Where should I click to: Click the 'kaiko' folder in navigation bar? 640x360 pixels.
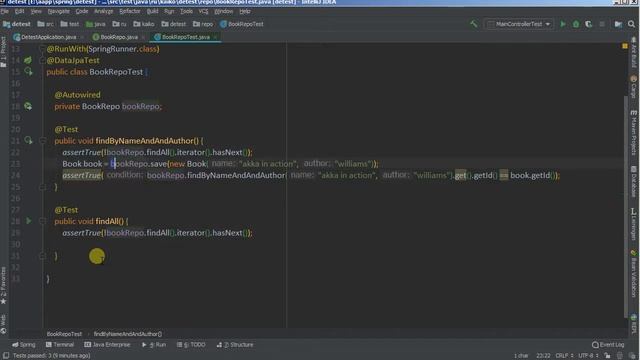(144, 24)
